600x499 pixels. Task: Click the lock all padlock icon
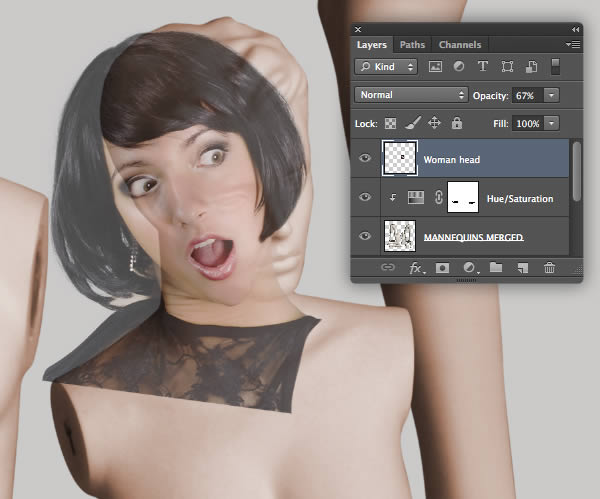pos(456,123)
